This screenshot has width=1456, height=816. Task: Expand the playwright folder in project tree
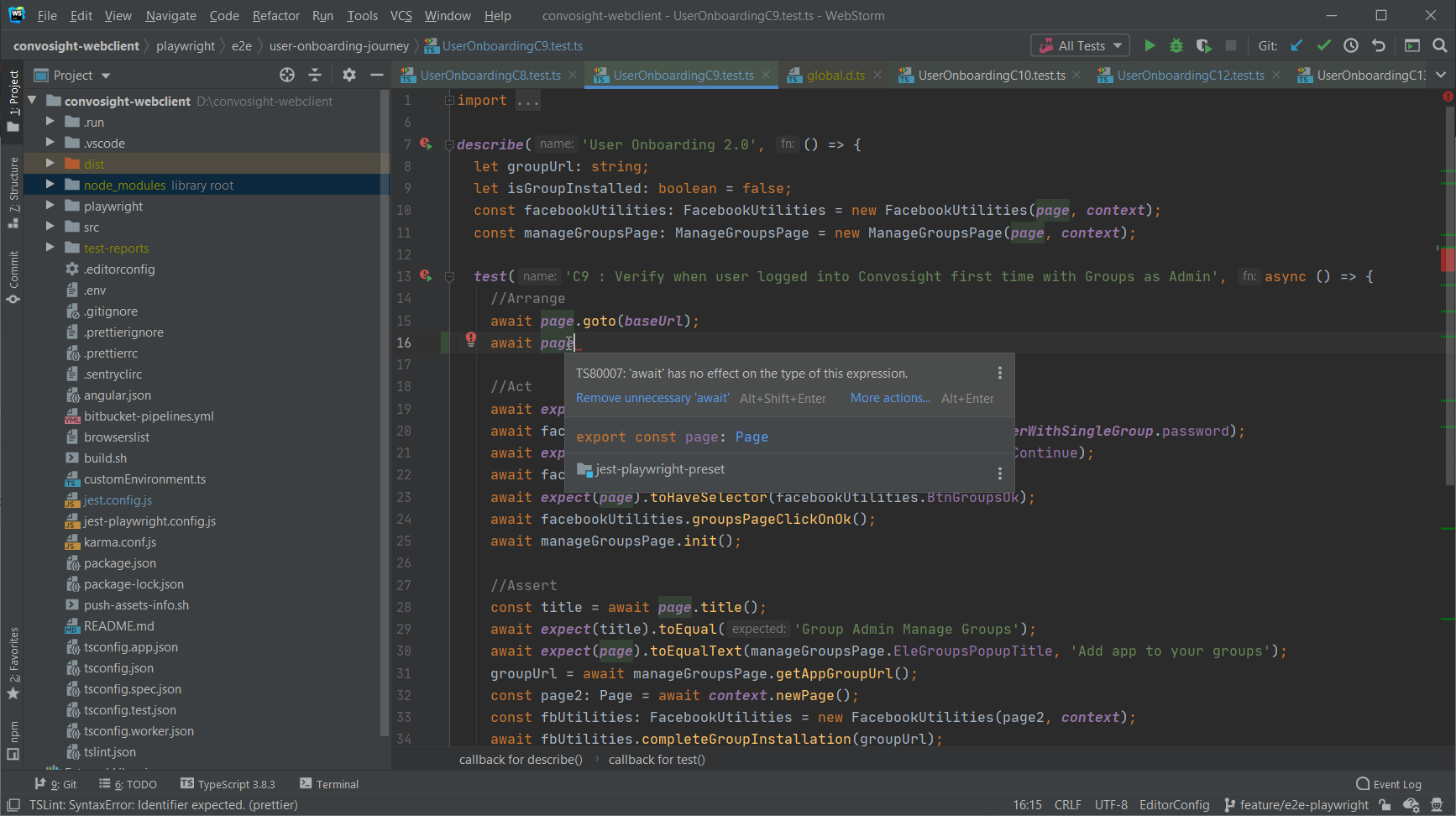pyautogui.click(x=50, y=206)
